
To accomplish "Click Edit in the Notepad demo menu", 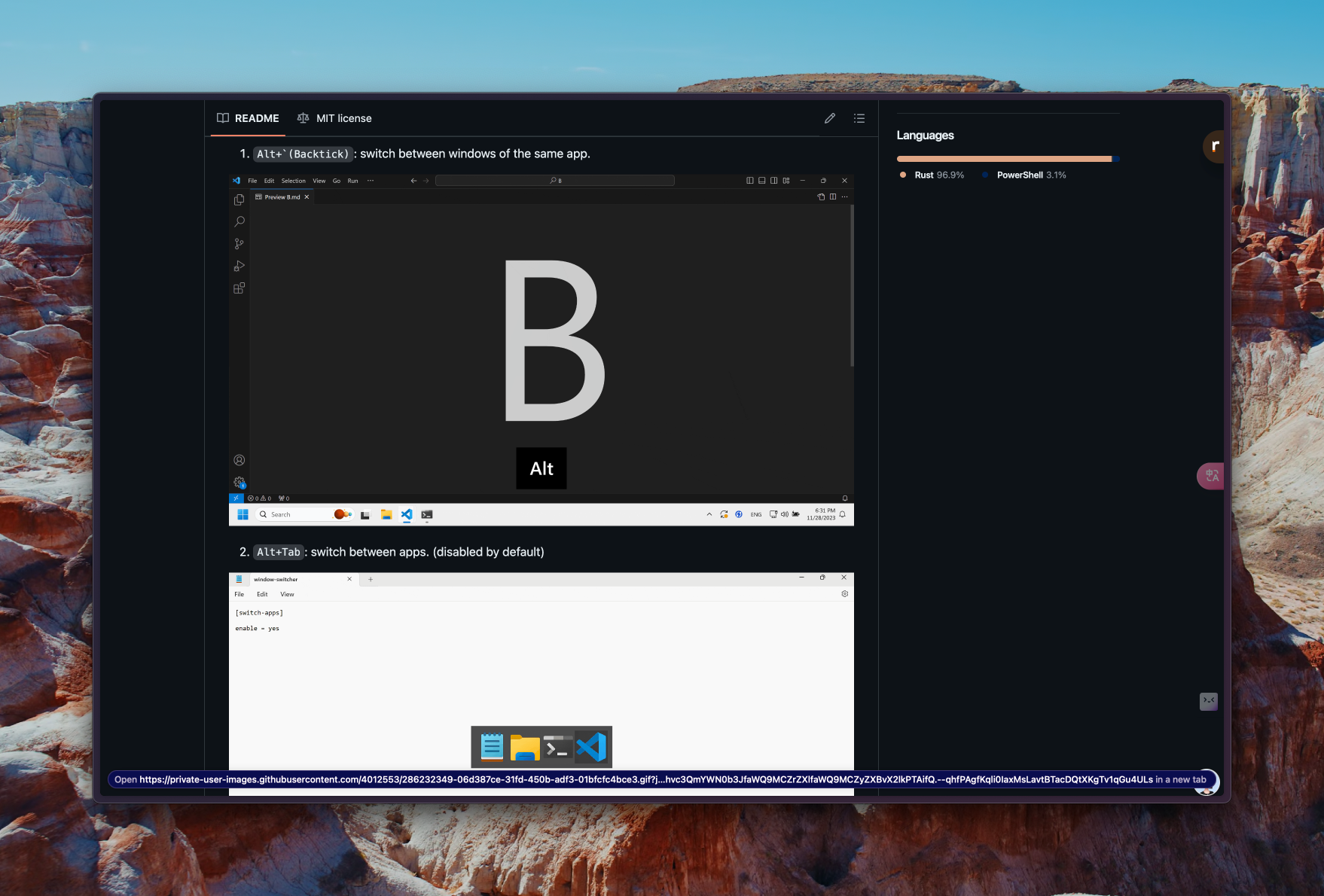I will (x=262, y=594).
